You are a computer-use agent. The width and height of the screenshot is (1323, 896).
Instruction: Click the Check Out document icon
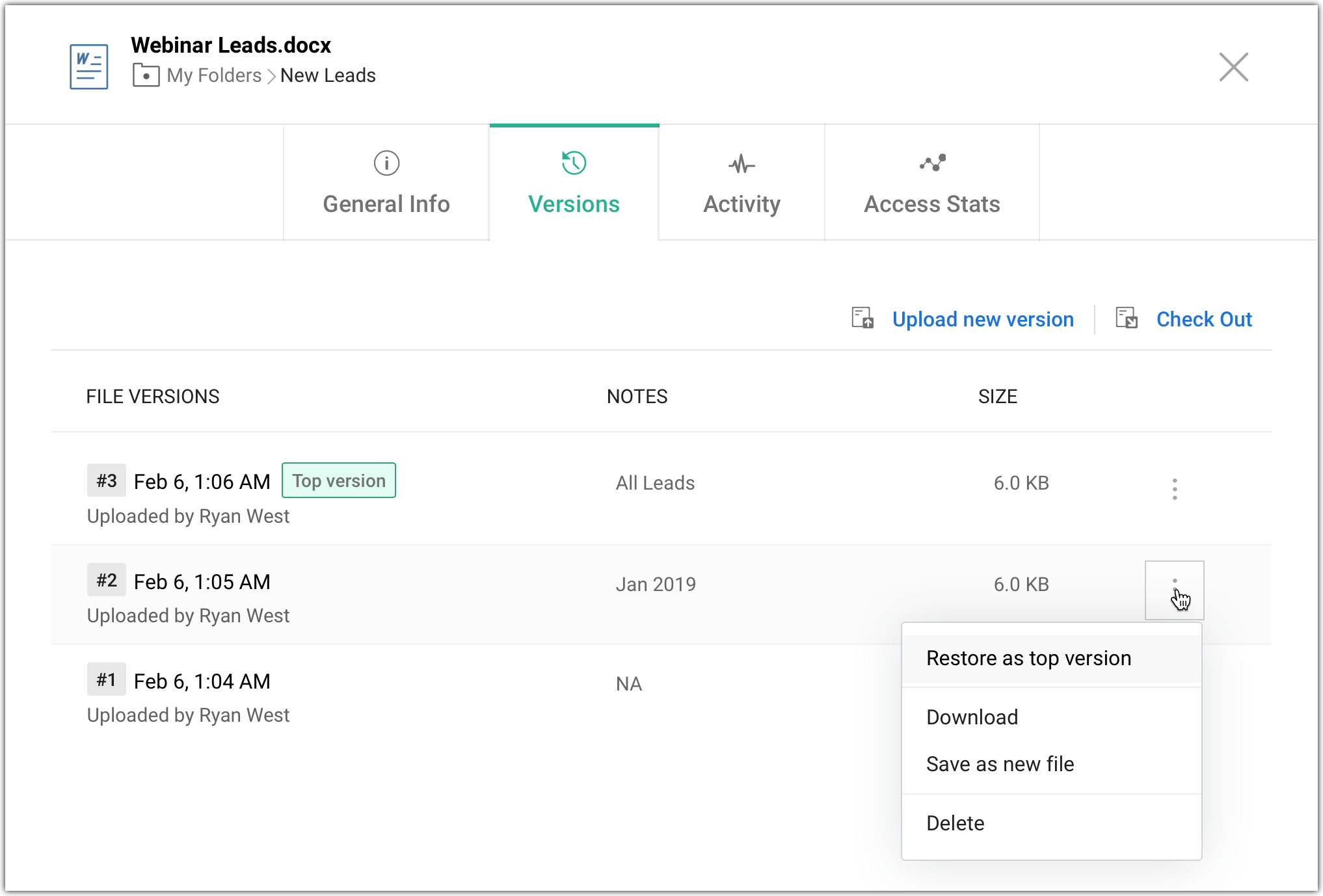1127,319
